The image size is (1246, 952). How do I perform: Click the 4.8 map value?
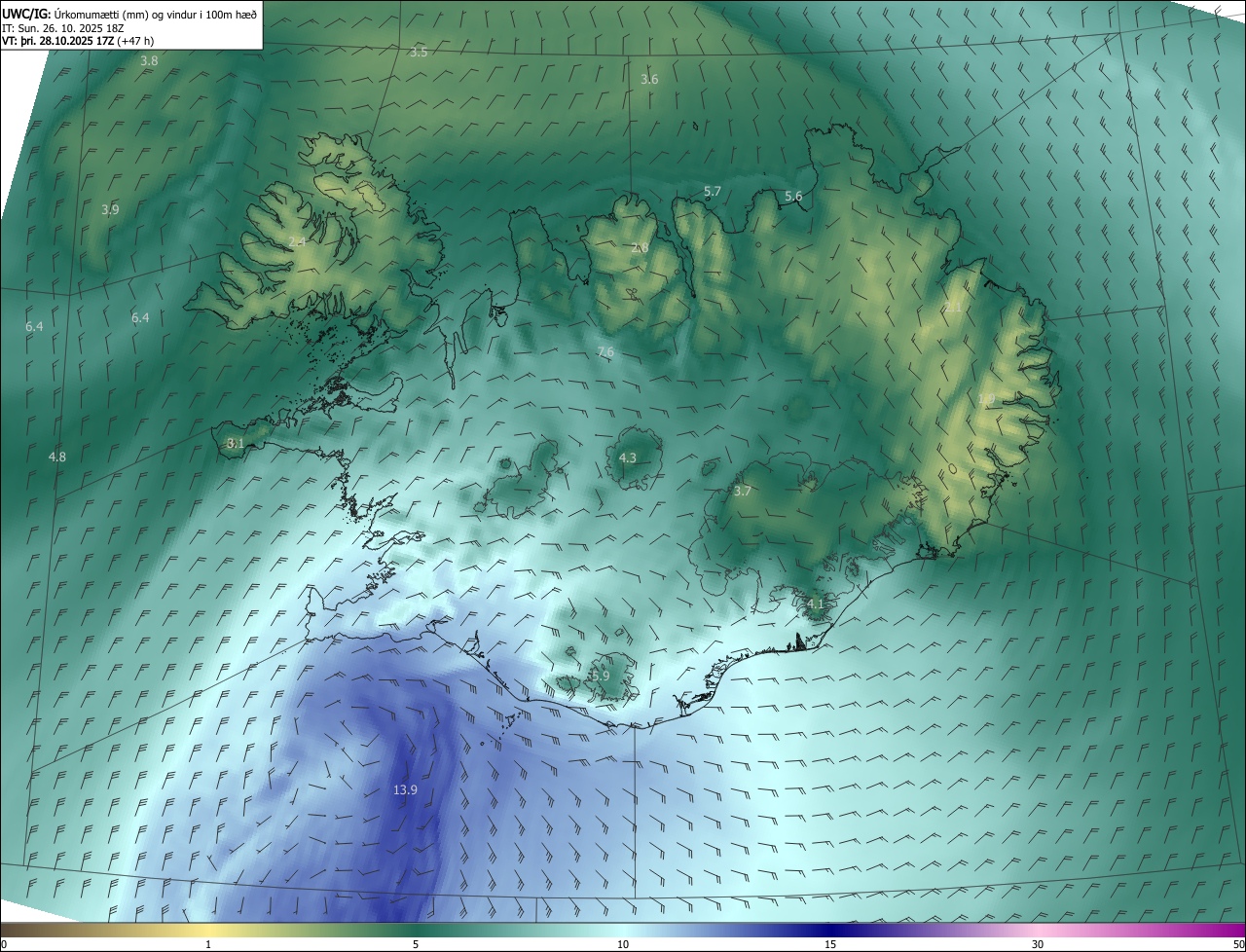pos(57,457)
